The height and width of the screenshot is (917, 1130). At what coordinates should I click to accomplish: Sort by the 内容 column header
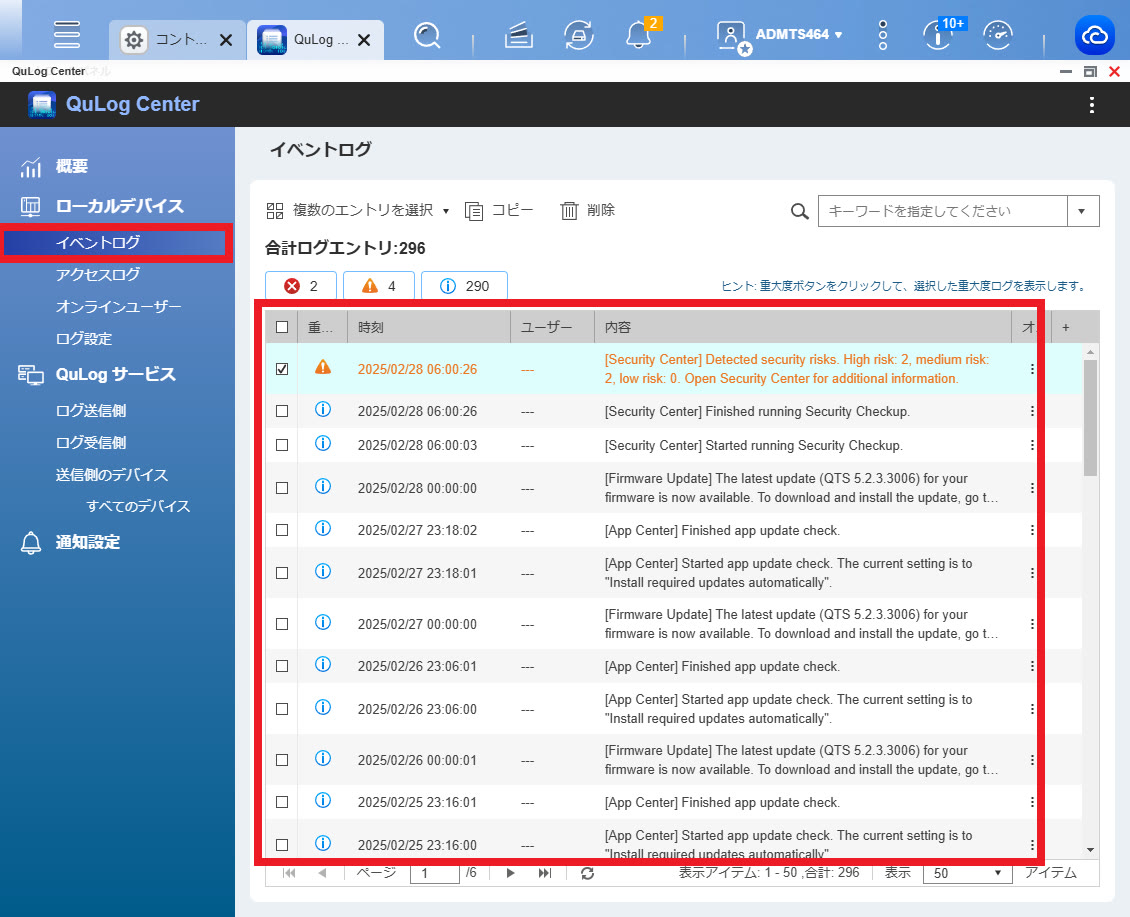[803, 327]
